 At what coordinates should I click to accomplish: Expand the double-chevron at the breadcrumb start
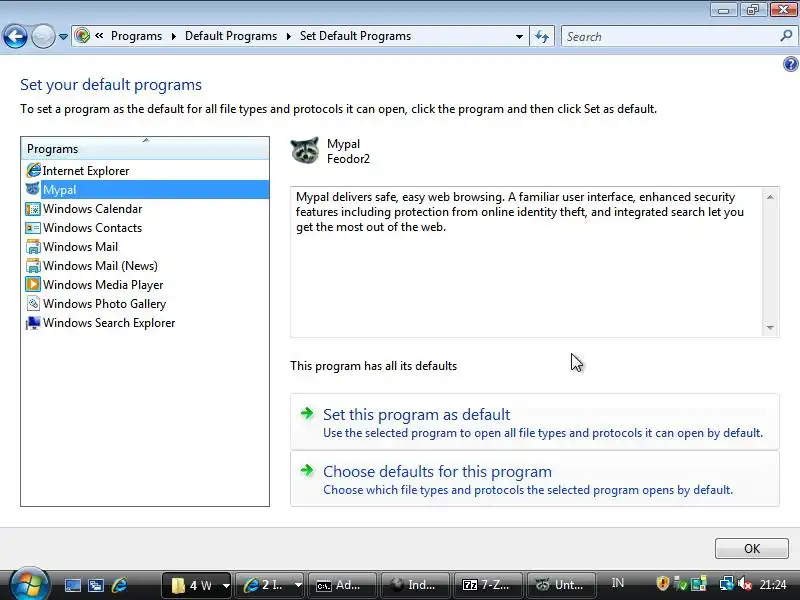(x=99, y=36)
